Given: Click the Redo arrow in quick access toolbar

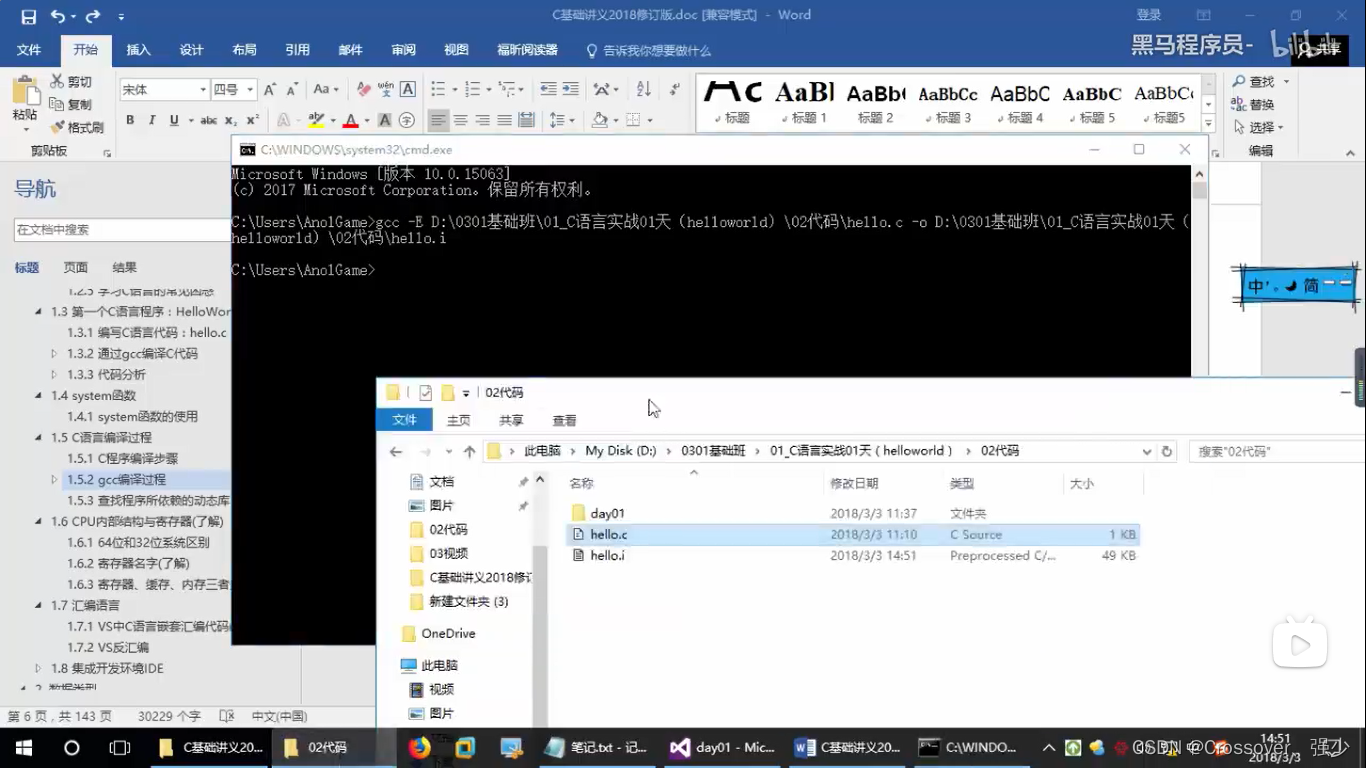Looking at the screenshot, I should pos(93,16).
